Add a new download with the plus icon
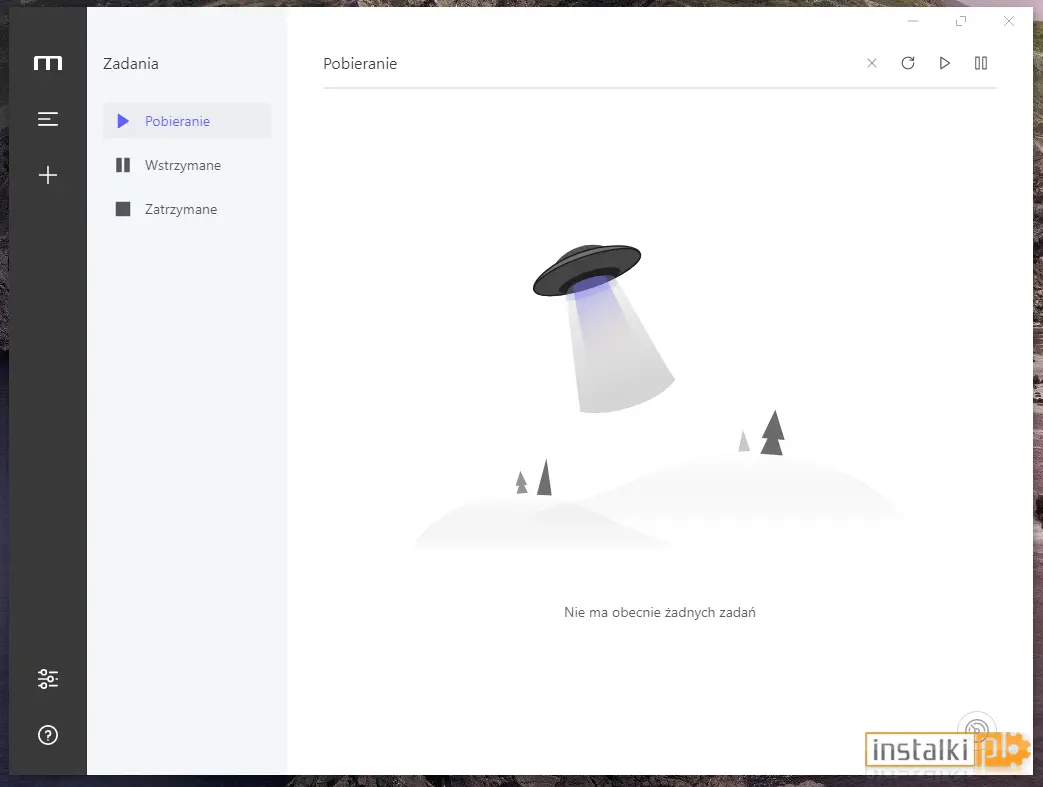 coord(48,175)
